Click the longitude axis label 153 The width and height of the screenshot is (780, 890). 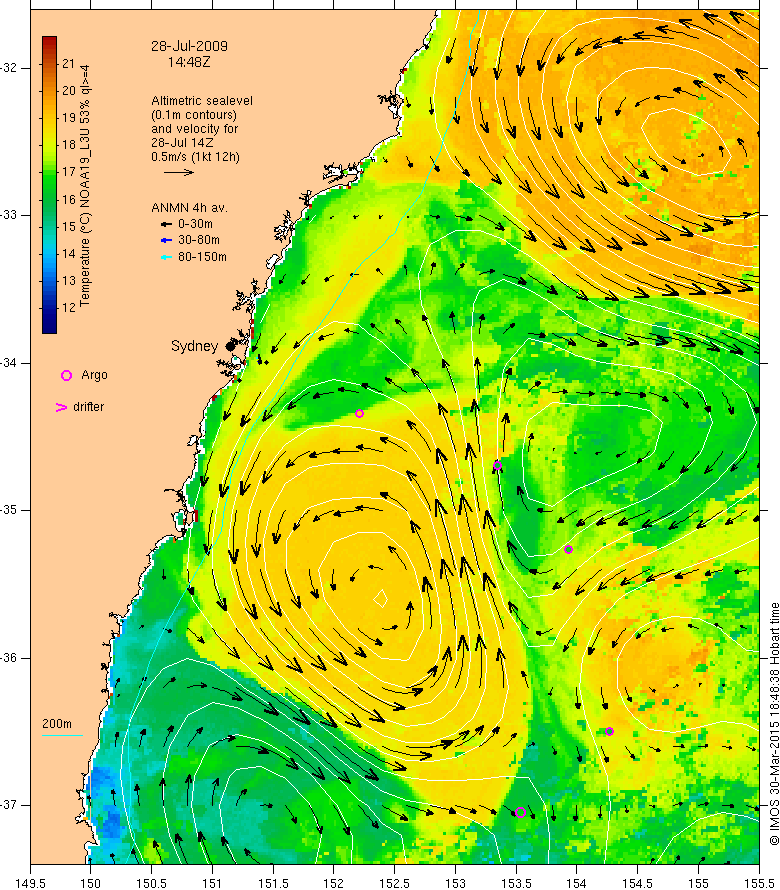coord(455,884)
